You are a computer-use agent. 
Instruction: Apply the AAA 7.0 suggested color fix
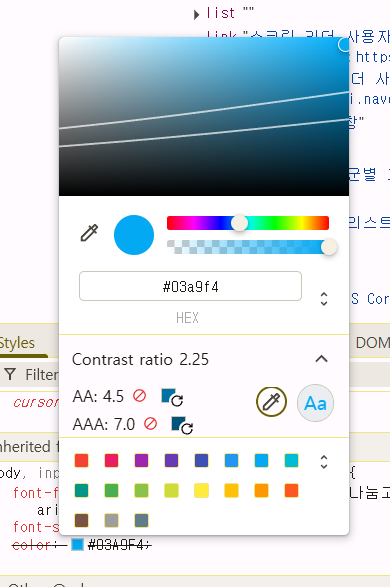(x=182, y=426)
